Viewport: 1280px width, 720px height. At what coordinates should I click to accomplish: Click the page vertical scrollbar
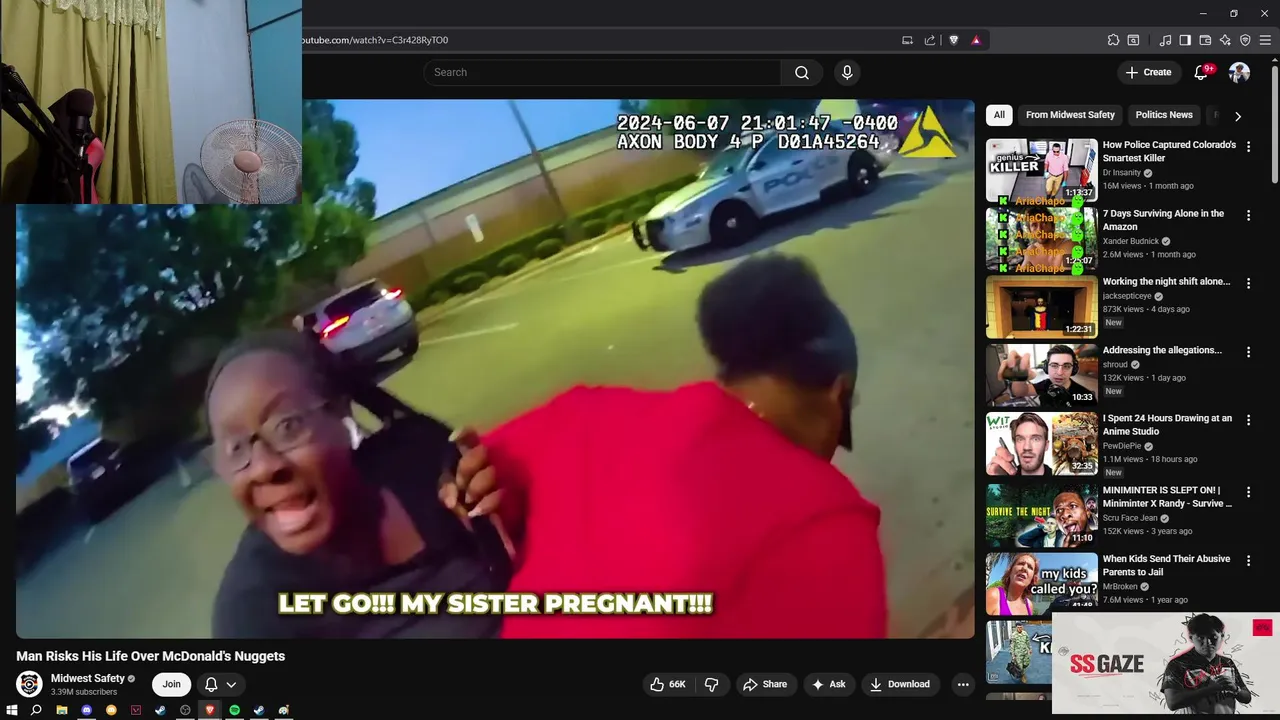1274,125
